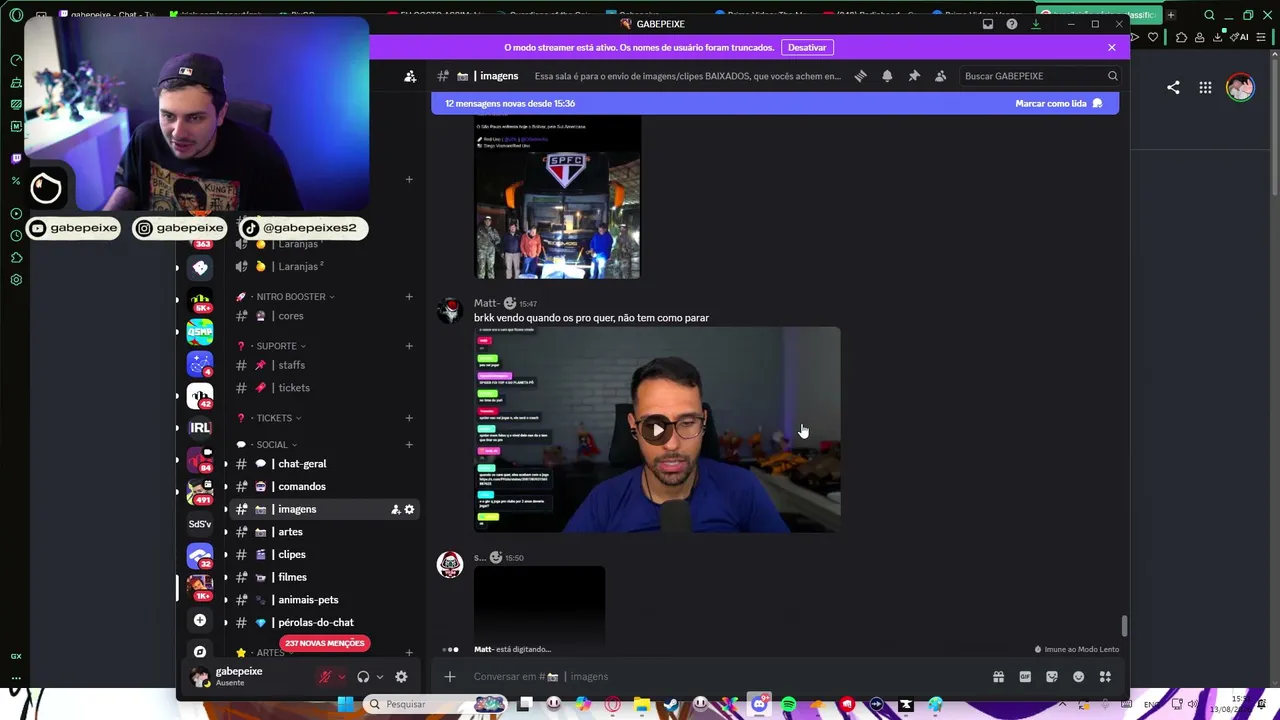Open the GIF picker
This screenshot has height=720, width=1280.
pyautogui.click(x=1025, y=677)
